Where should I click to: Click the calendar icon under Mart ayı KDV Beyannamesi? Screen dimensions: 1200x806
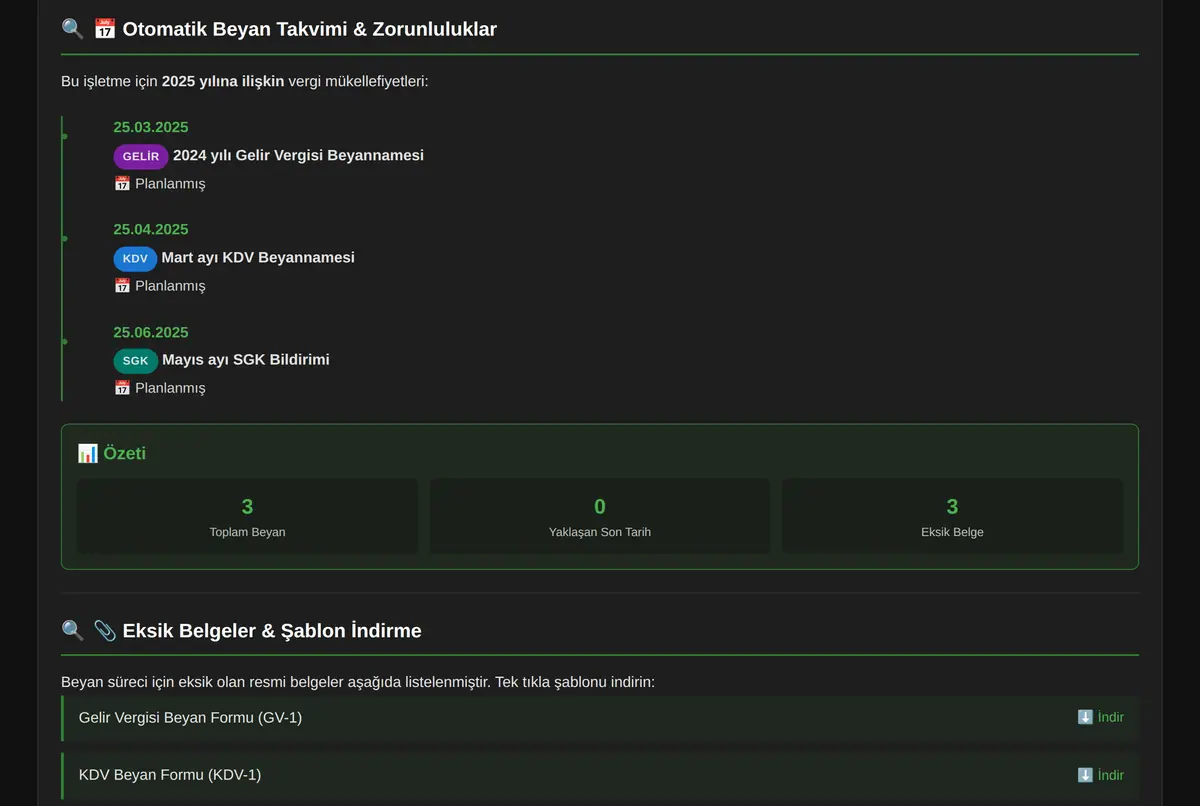point(122,286)
